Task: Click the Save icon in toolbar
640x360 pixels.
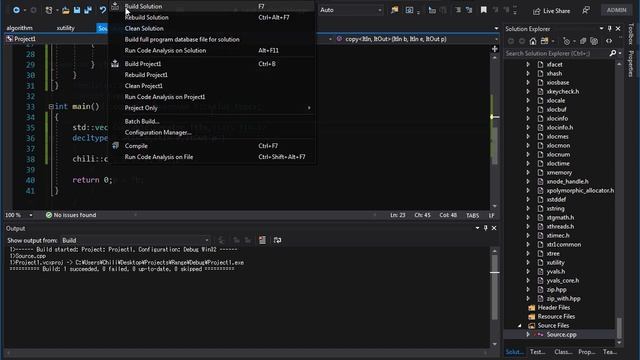Action: [x=77, y=10]
